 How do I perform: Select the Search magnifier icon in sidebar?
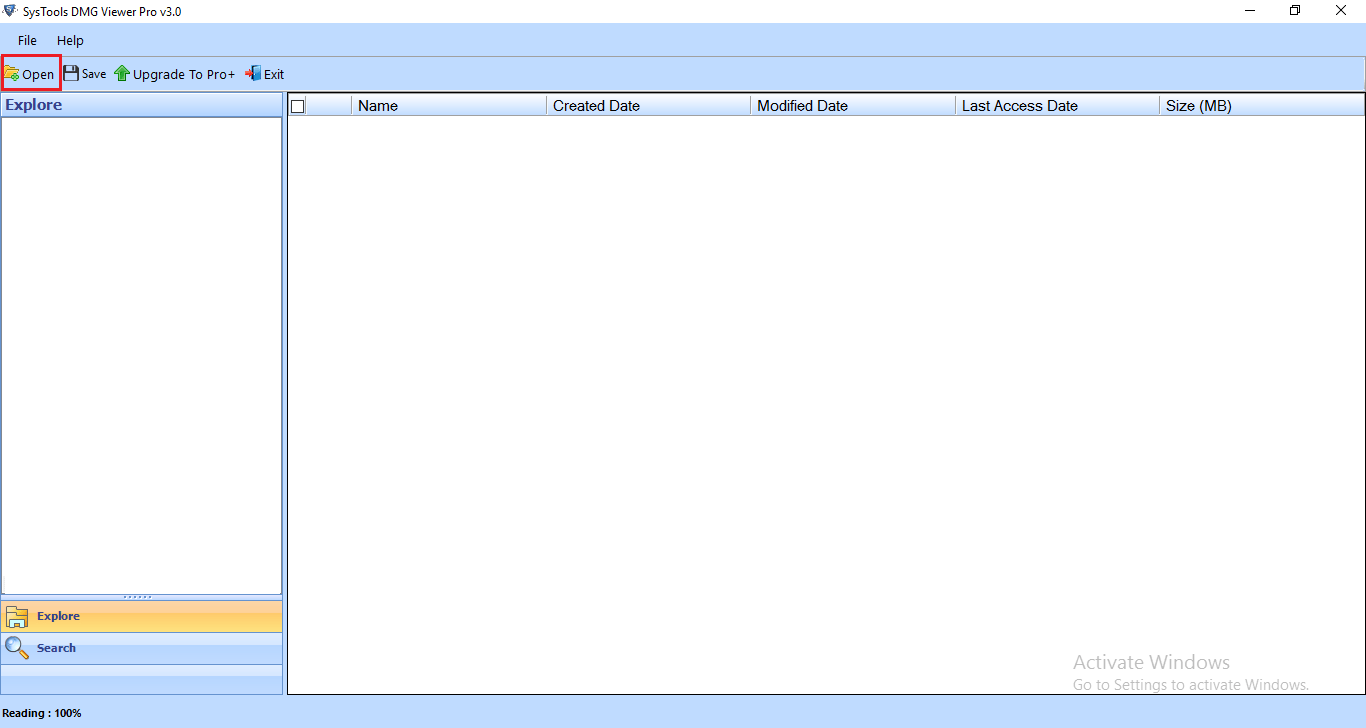17,648
